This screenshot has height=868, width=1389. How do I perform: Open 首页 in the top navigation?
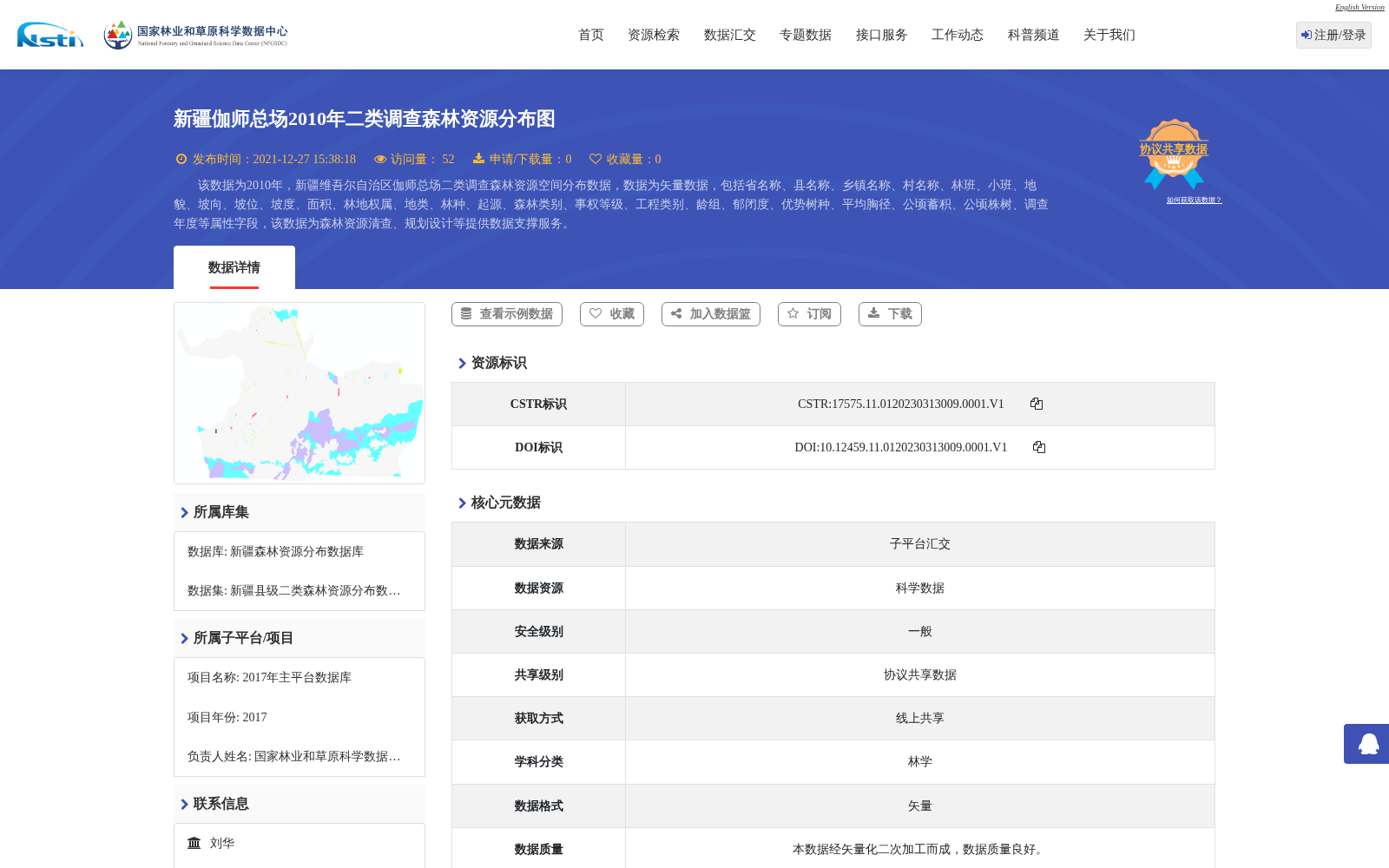point(591,35)
